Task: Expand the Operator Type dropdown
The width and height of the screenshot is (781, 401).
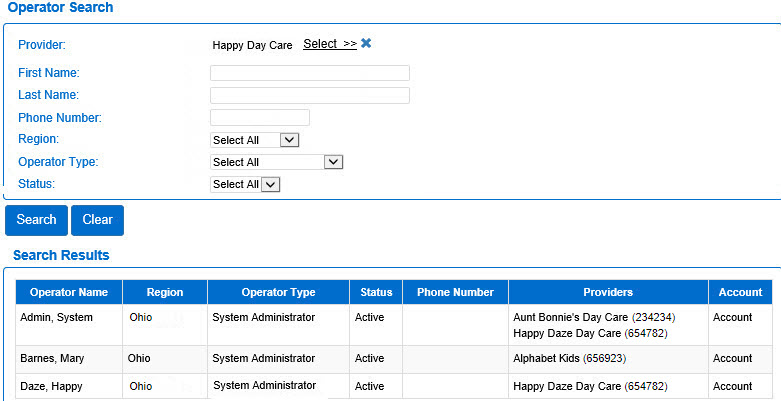Action: 277,162
